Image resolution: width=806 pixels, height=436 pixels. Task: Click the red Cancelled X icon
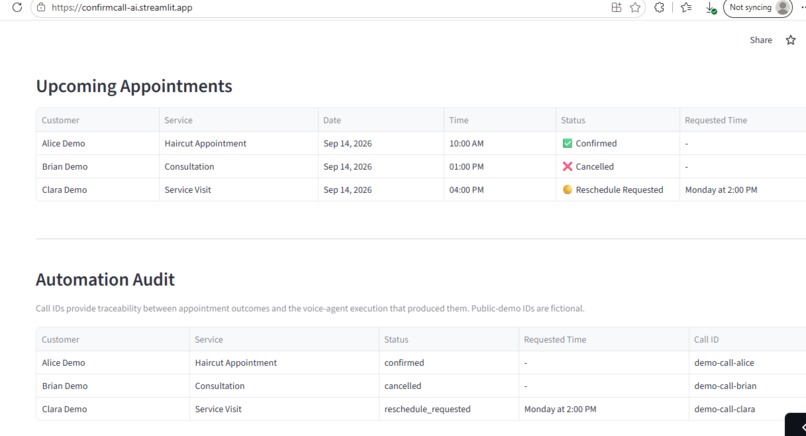(567, 167)
